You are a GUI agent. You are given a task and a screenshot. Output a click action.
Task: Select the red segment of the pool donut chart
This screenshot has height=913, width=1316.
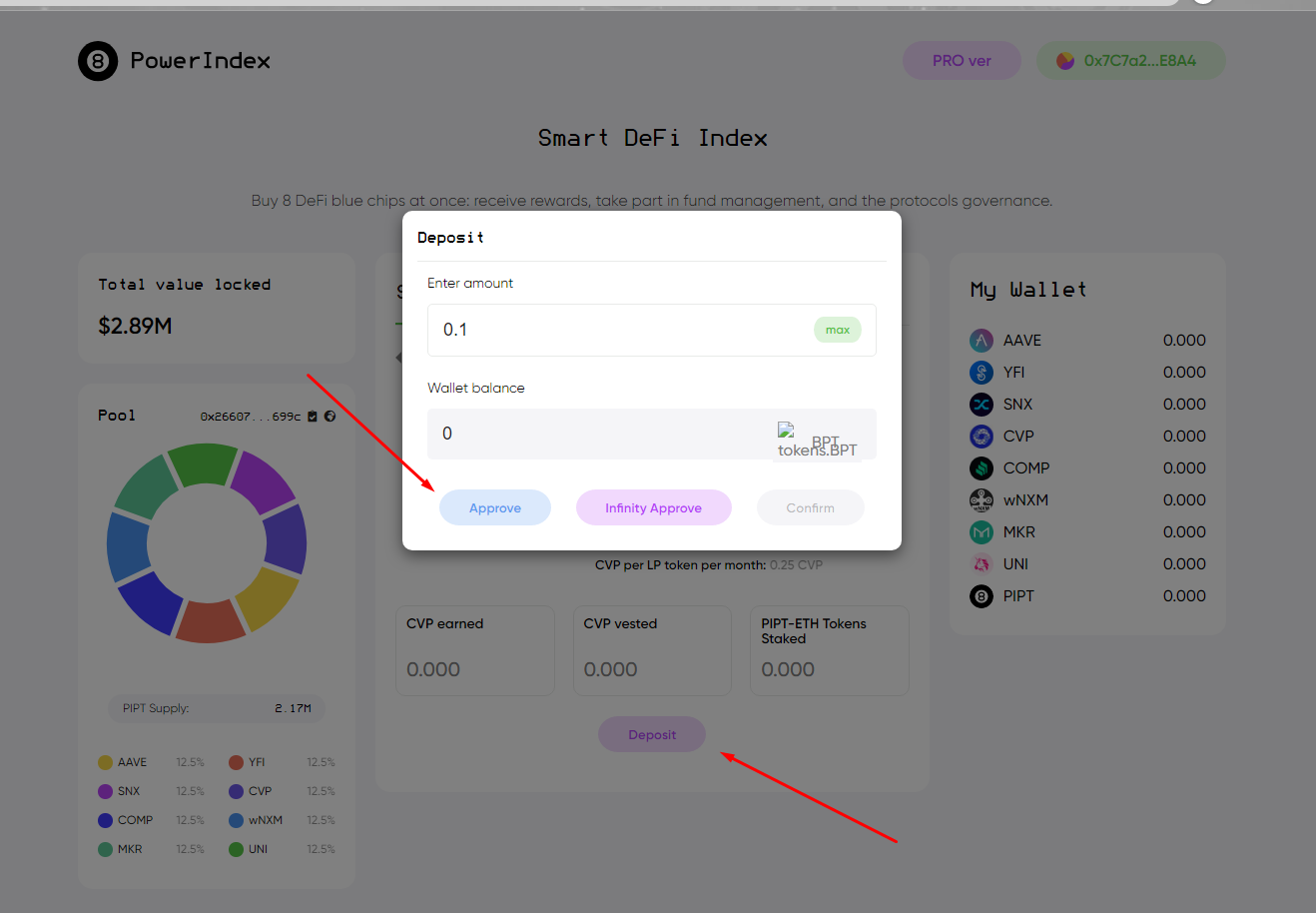pyautogui.click(x=211, y=621)
